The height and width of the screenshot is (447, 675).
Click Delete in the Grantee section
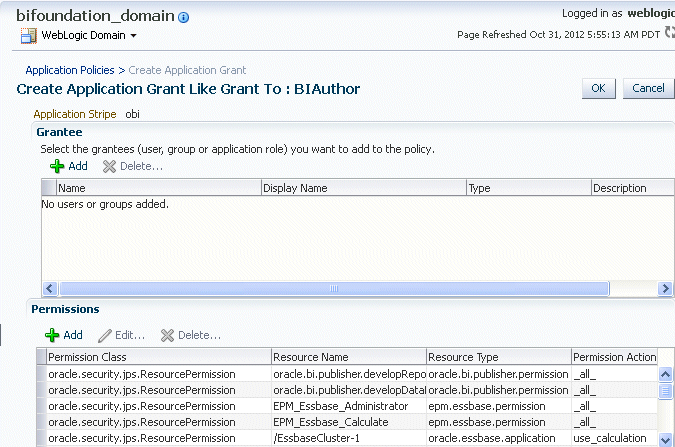pyautogui.click(x=133, y=166)
